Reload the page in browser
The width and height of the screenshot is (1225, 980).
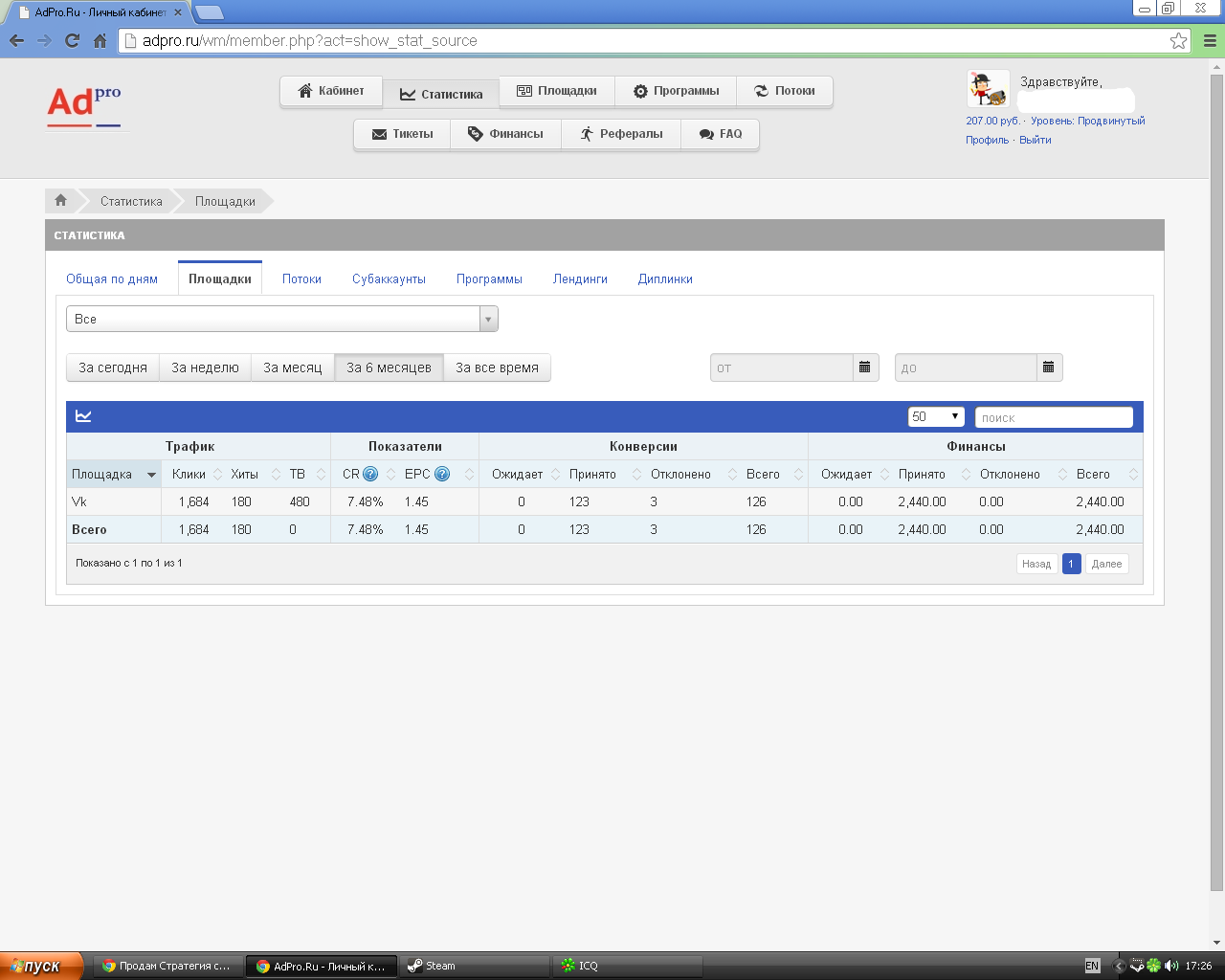pyautogui.click(x=72, y=40)
